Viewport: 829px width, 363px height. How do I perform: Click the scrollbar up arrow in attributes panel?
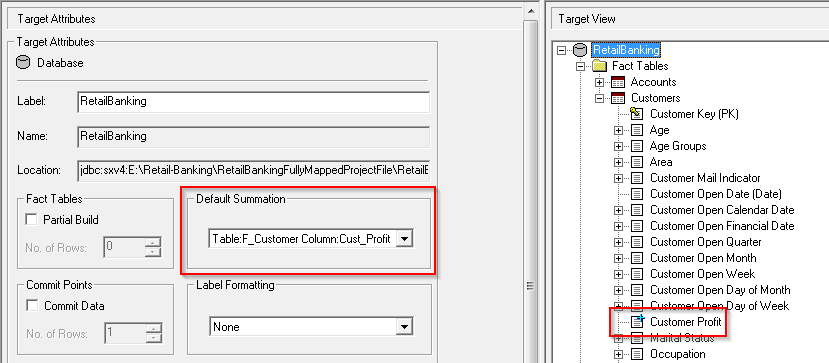tap(530, 10)
